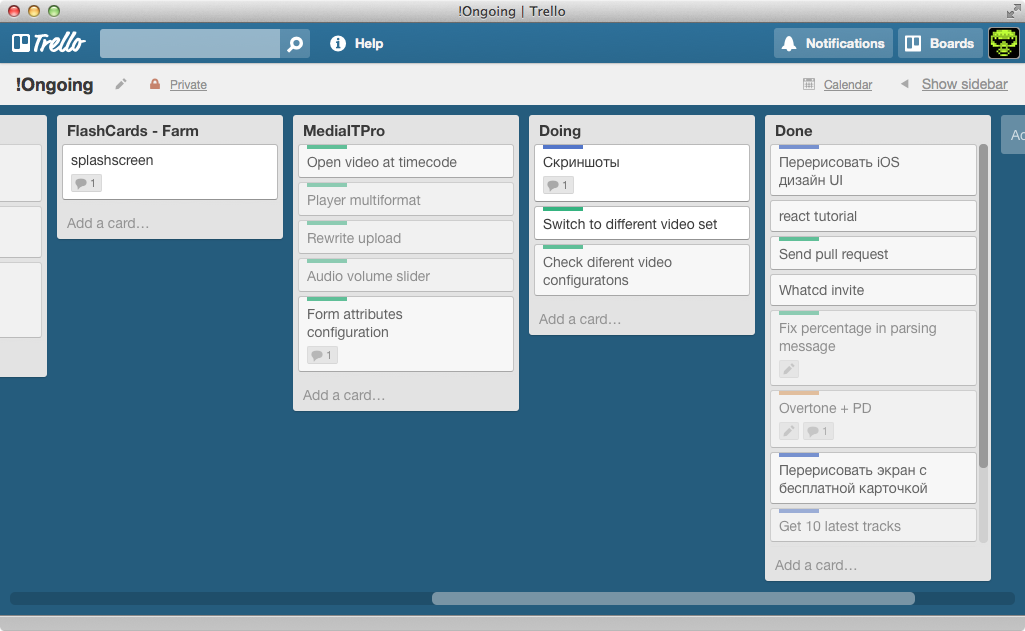Viewport: 1025px width, 631px height.
Task: Click the horizontal board scrollbar
Action: pos(672,598)
